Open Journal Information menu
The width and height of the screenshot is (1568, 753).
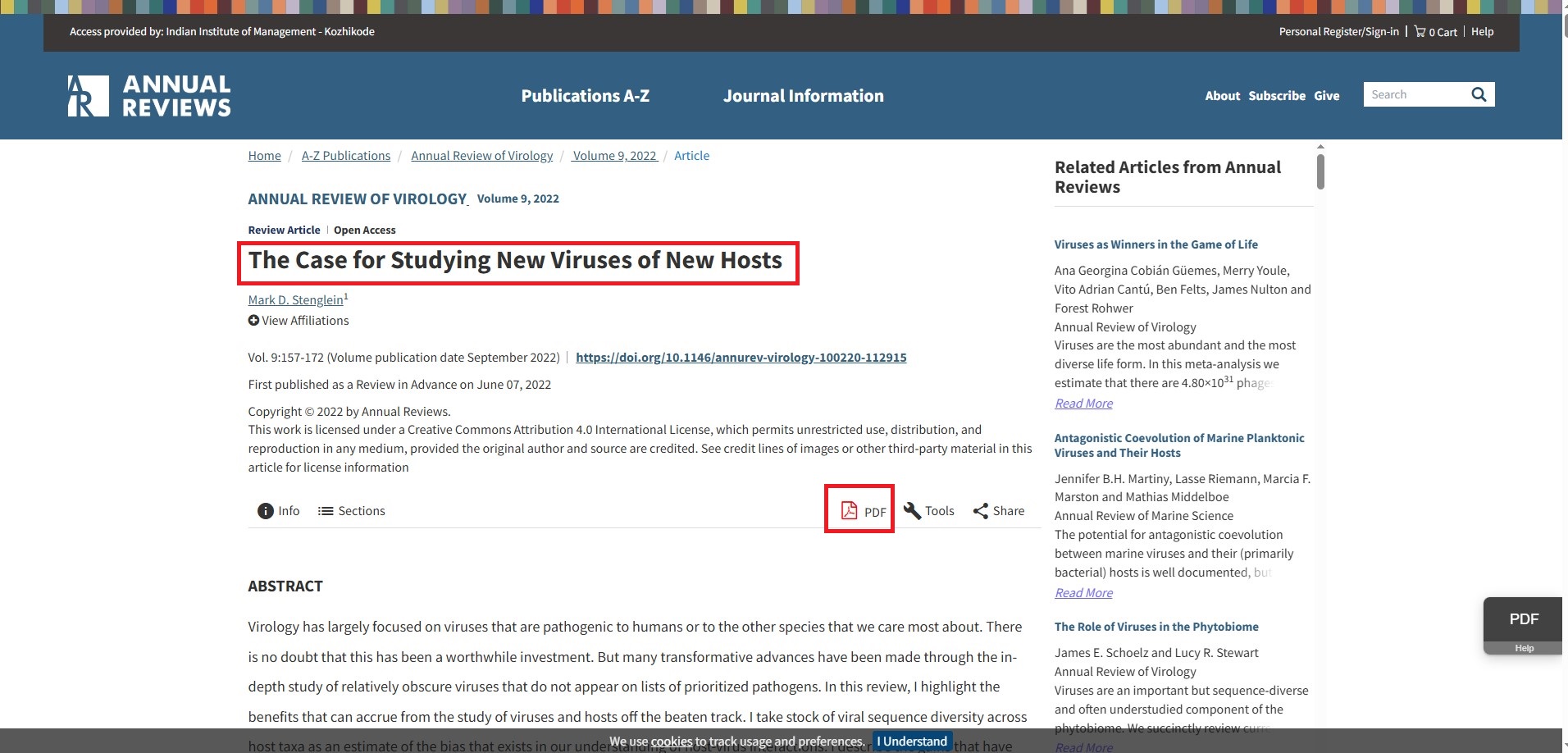tap(803, 96)
